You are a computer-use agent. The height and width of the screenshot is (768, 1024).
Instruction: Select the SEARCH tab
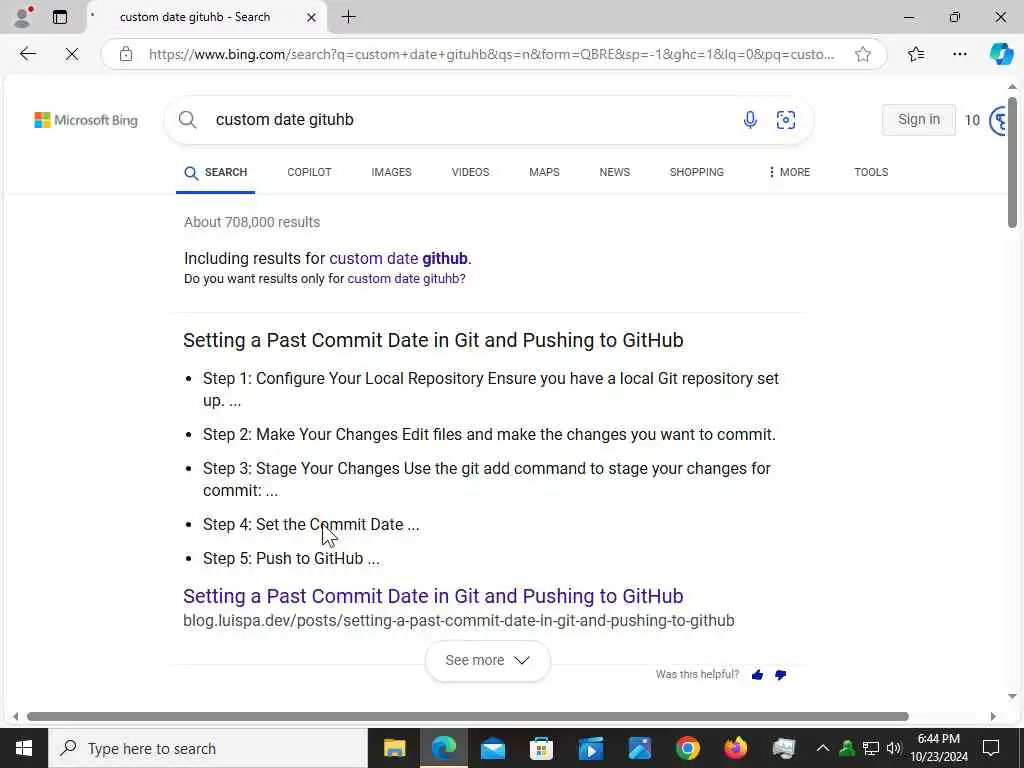point(216,172)
